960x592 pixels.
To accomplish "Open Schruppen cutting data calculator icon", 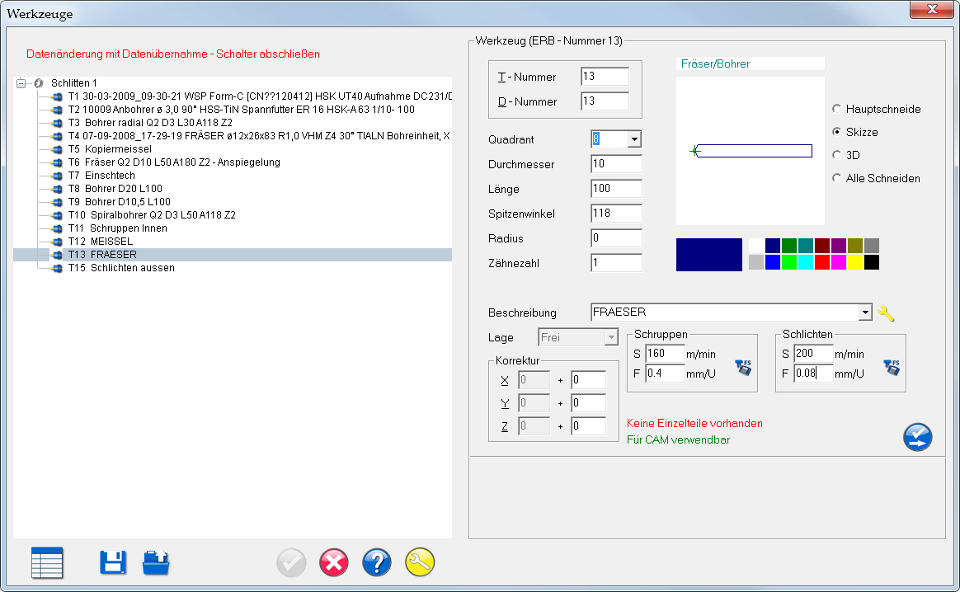I will [743, 367].
